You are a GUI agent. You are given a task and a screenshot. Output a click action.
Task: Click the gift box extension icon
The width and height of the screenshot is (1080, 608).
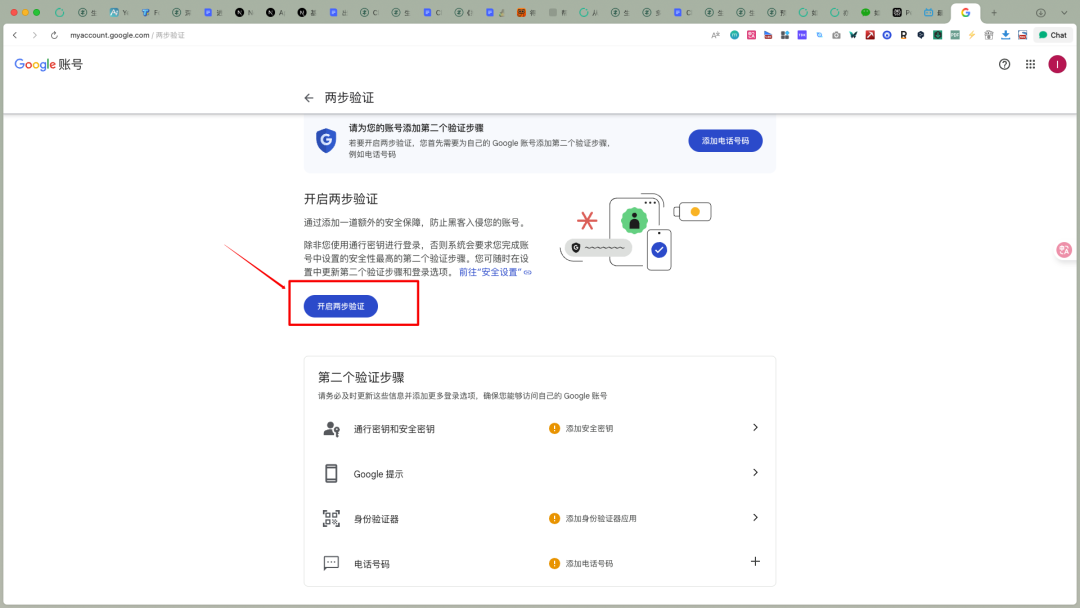tap(988, 35)
